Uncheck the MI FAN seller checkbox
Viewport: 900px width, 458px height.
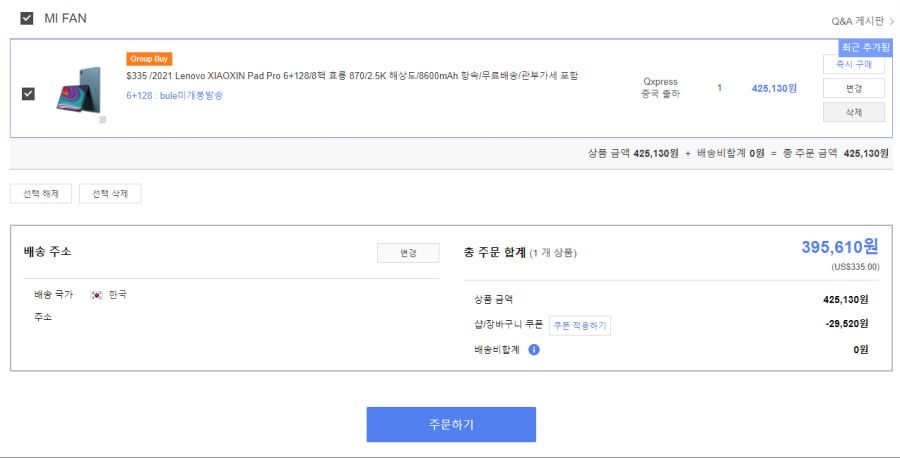[26, 18]
